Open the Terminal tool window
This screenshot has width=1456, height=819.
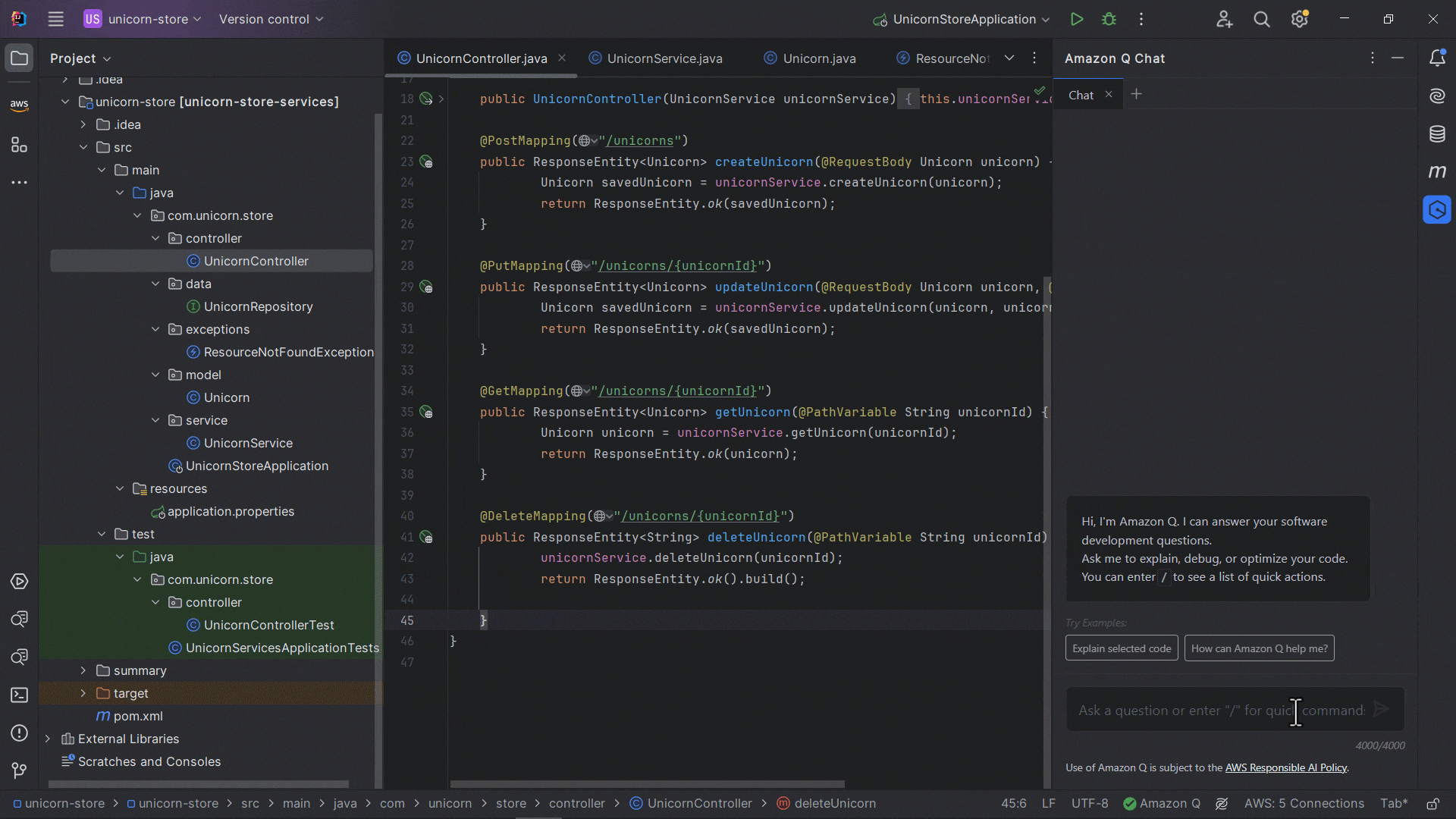click(19, 695)
